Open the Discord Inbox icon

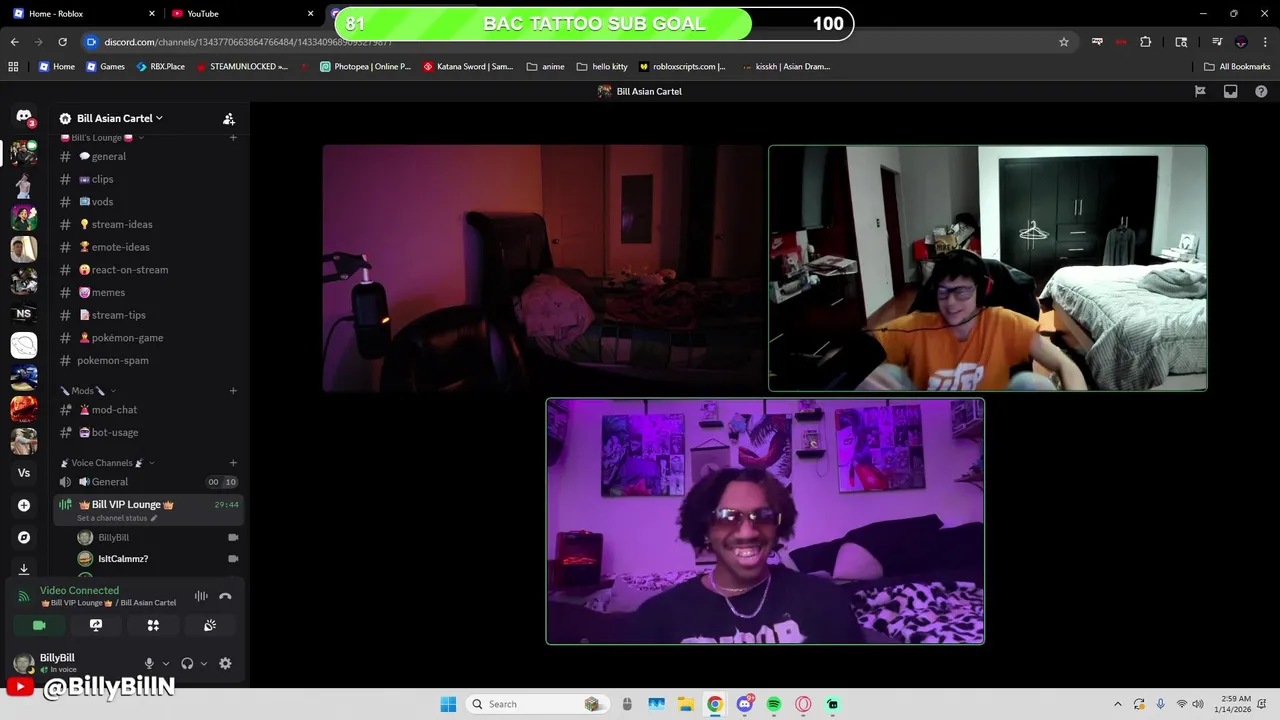[1231, 91]
